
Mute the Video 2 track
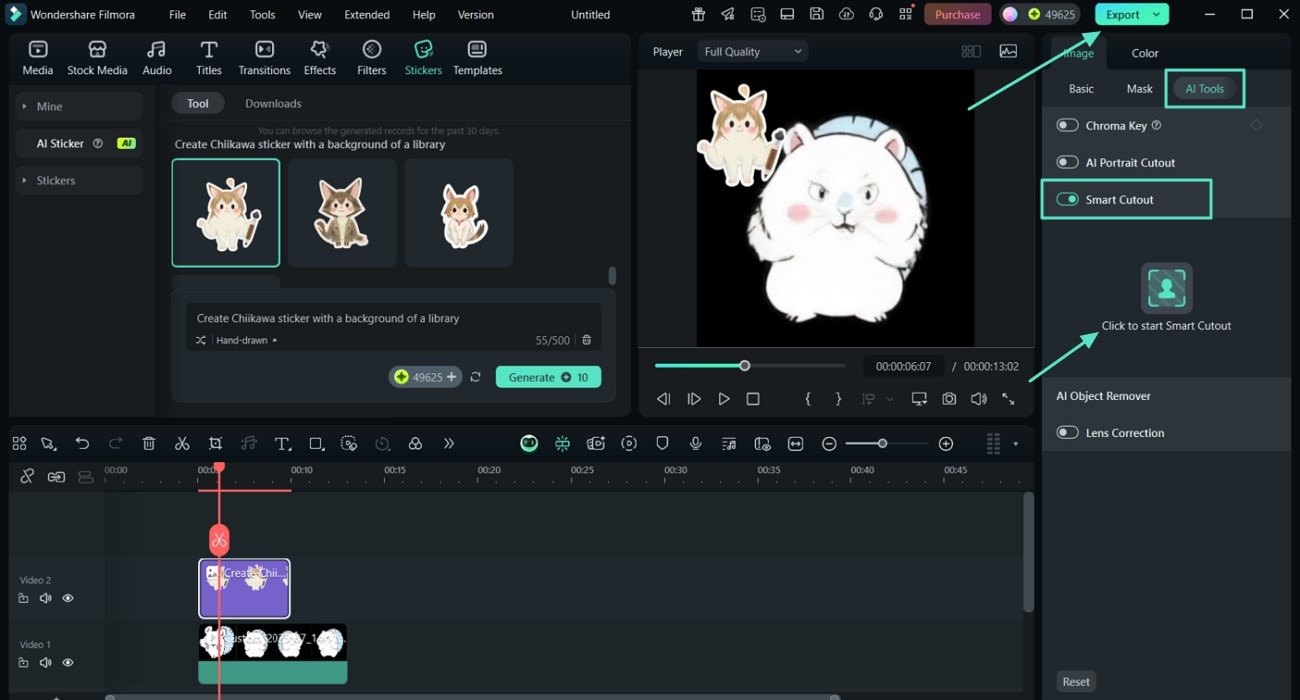[x=45, y=598]
